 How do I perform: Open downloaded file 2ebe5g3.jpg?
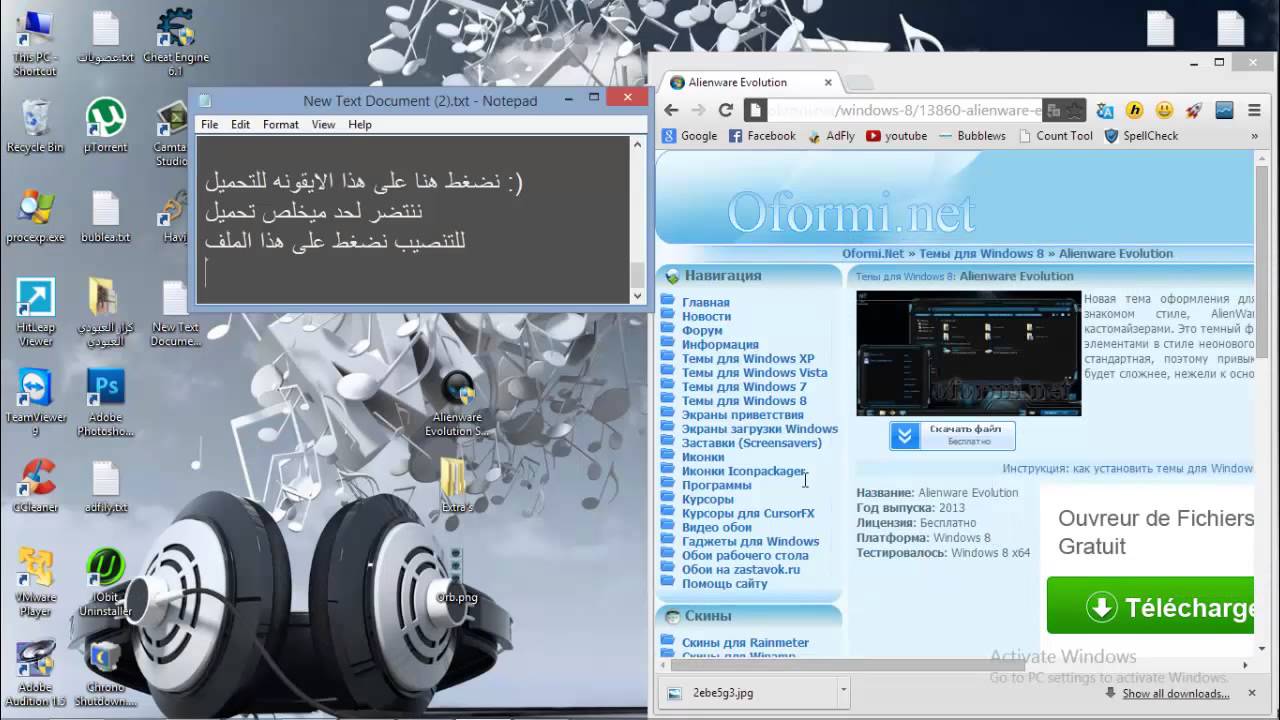click(x=748, y=692)
